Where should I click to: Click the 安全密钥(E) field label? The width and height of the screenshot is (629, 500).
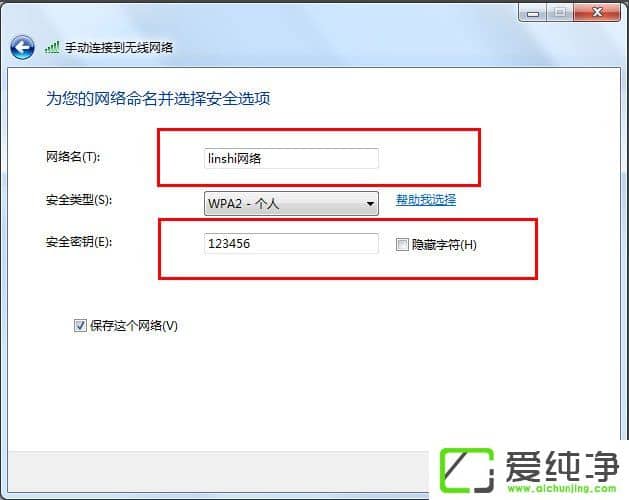click(x=79, y=242)
